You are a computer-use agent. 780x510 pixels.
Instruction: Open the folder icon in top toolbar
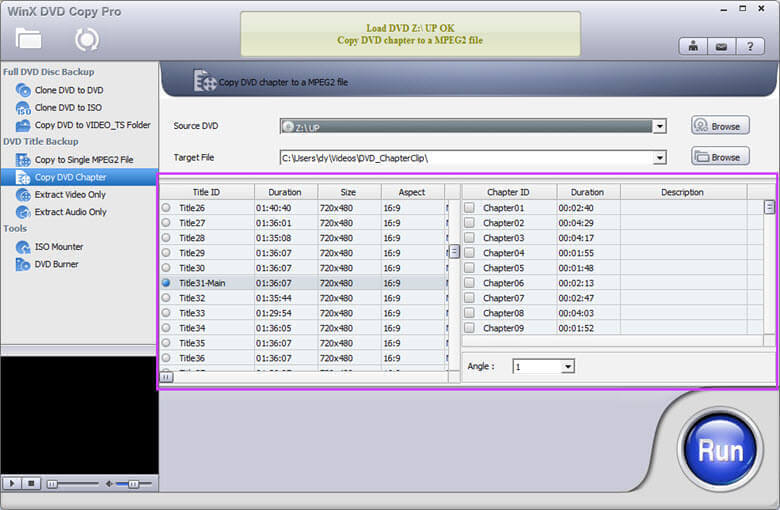pos(28,39)
